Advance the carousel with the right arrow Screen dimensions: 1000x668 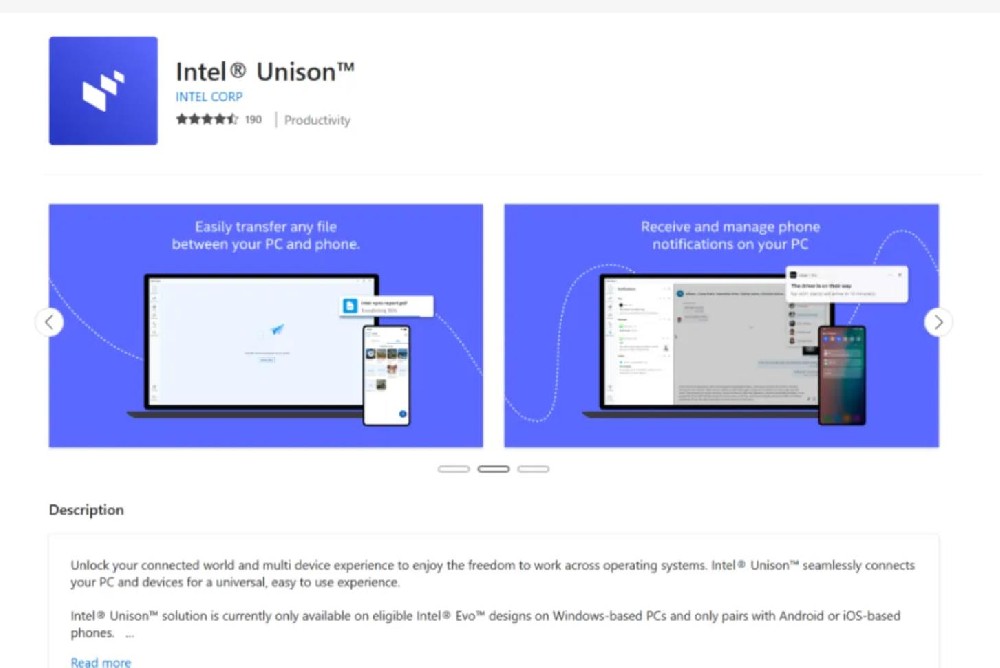coord(938,322)
